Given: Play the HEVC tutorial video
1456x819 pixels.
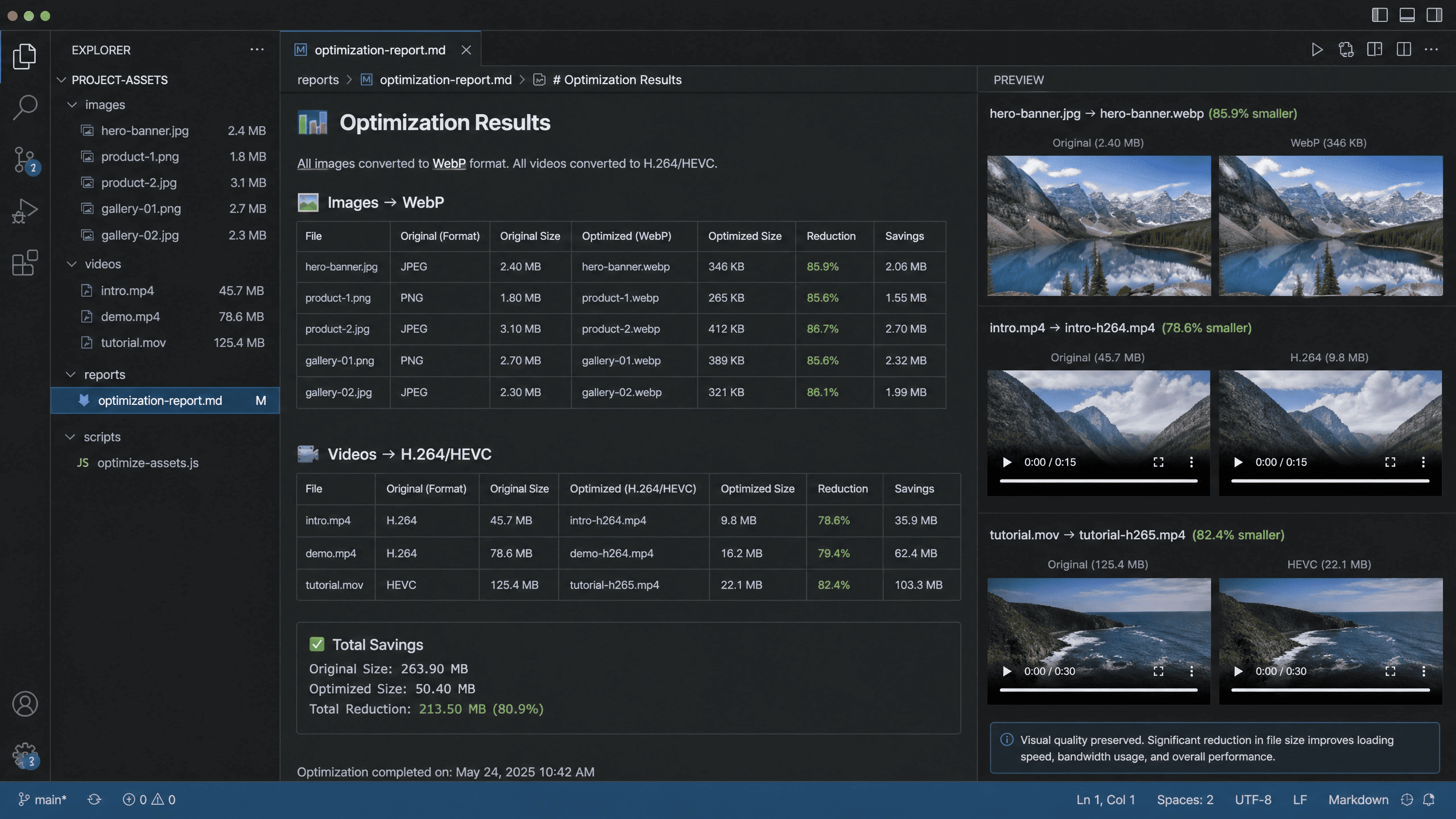Looking at the screenshot, I should (x=1238, y=671).
